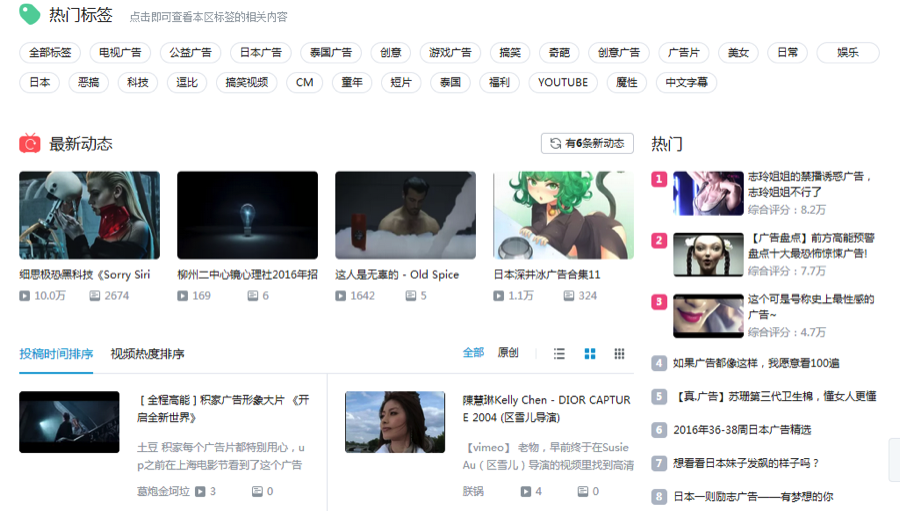
Task: Select the 公益广告 tag
Action: [x=190, y=52]
